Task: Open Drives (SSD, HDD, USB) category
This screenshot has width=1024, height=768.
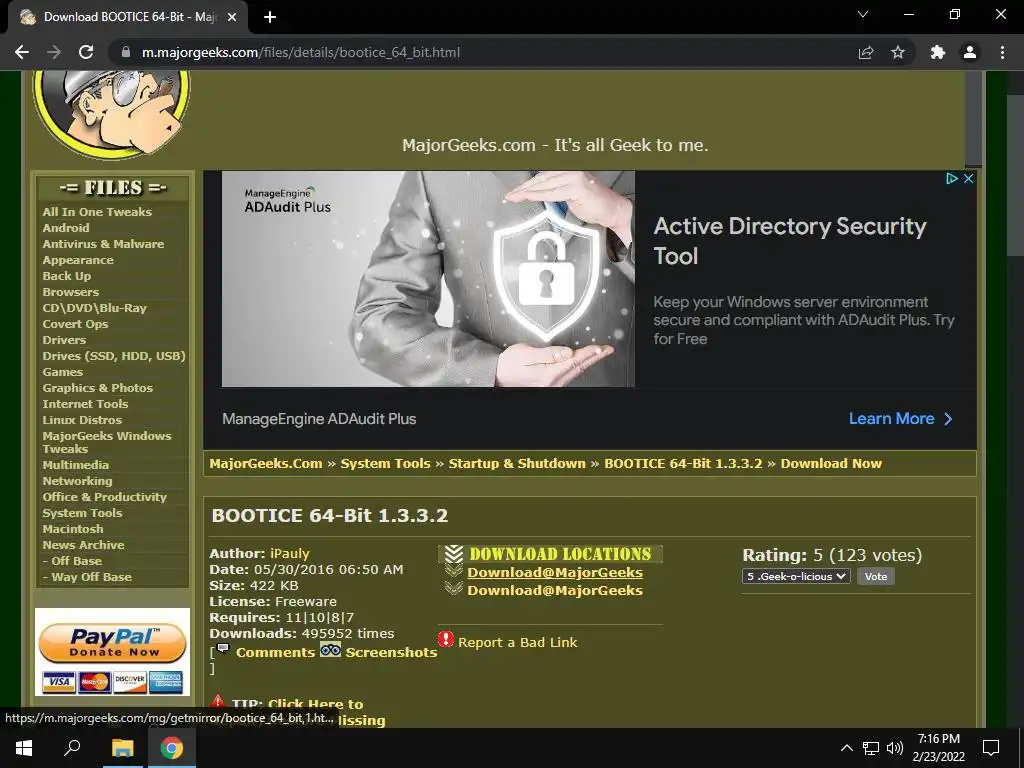Action: (114, 356)
